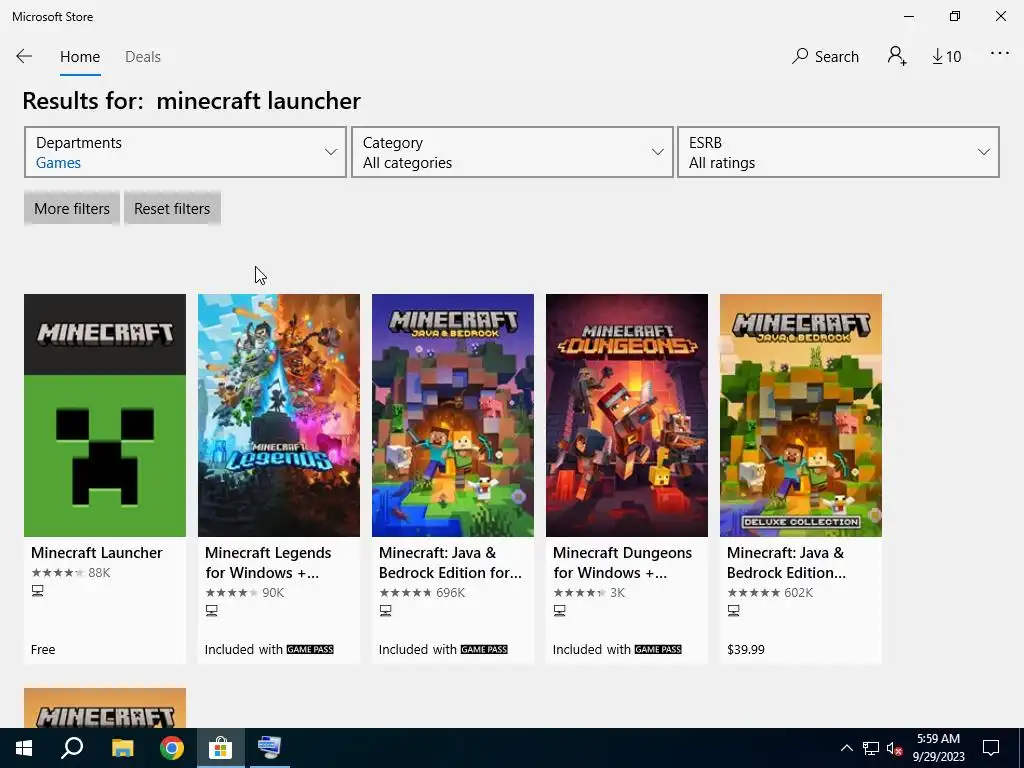Image resolution: width=1024 pixels, height=768 pixels.
Task: Launch Google Chrome from taskbar
Action: pos(172,748)
